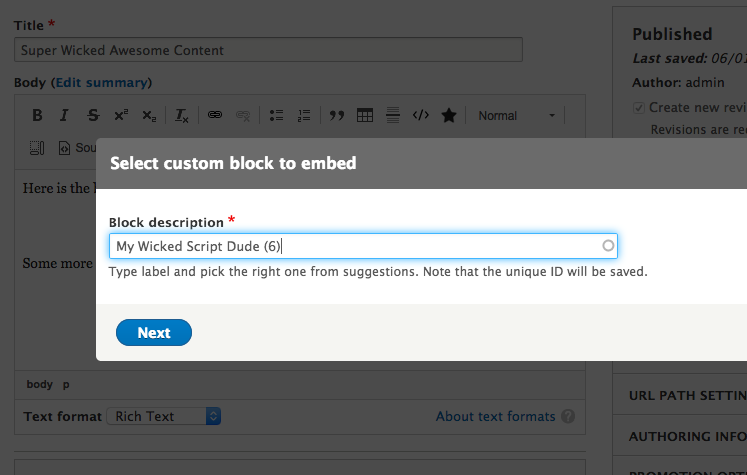Insert a bulleted list
This screenshot has height=475, width=747.
[x=277, y=115]
